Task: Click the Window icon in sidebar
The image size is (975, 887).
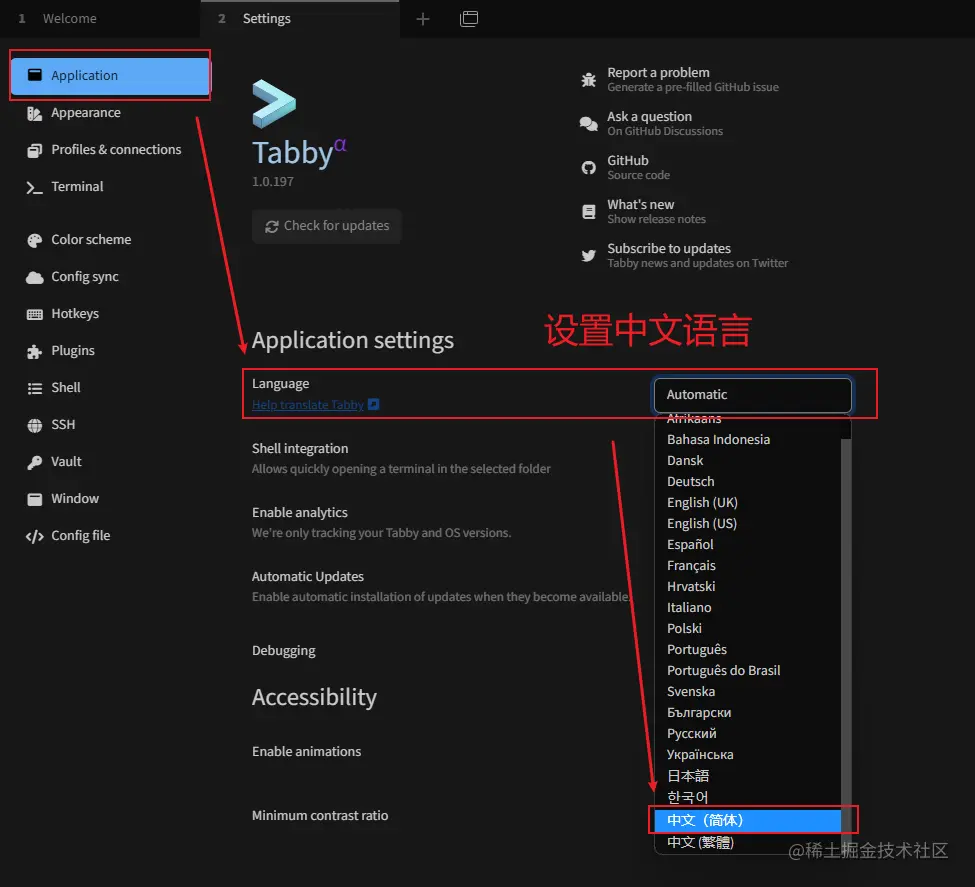Action: pos(35,499)
